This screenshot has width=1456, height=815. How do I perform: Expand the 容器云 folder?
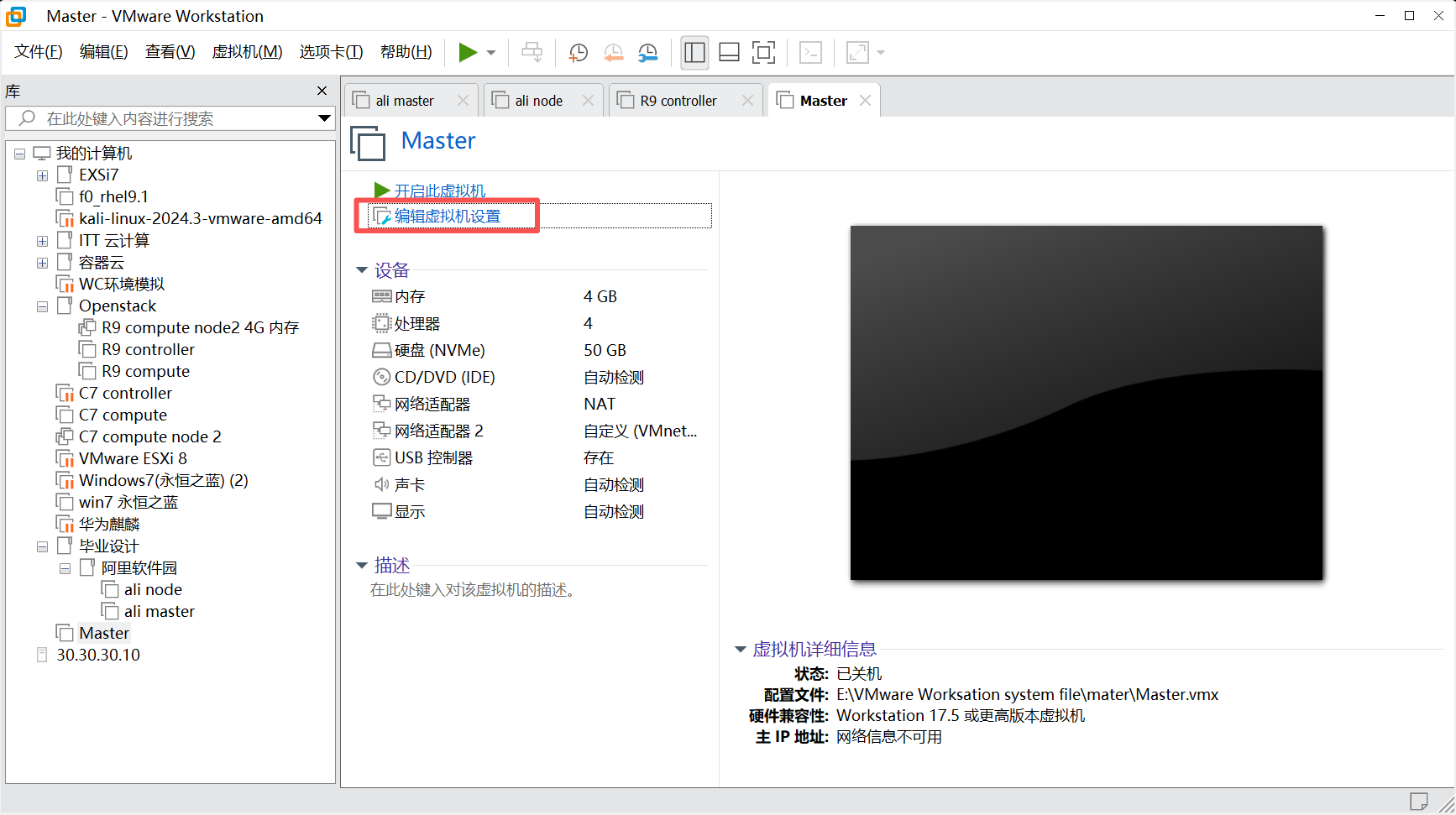[x=42, y=263]
